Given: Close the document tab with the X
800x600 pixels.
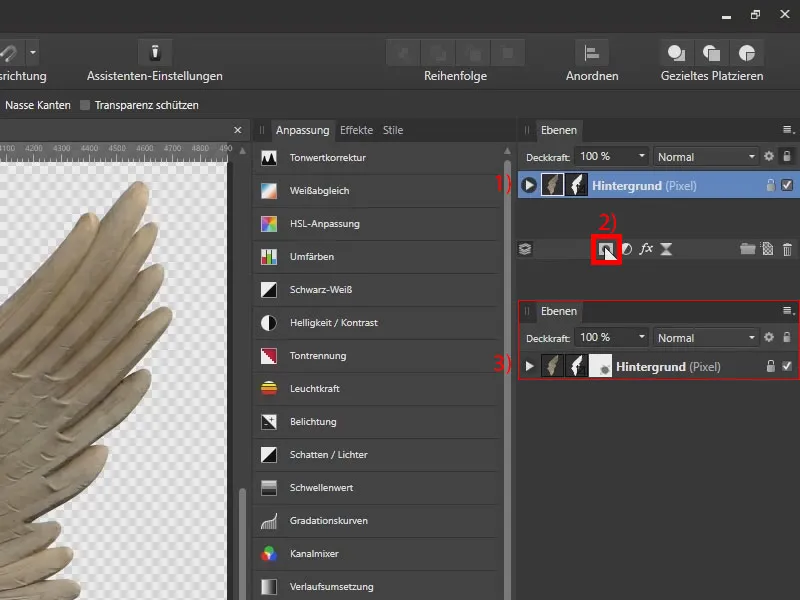Looking at the screenshot, I should 238,130.
